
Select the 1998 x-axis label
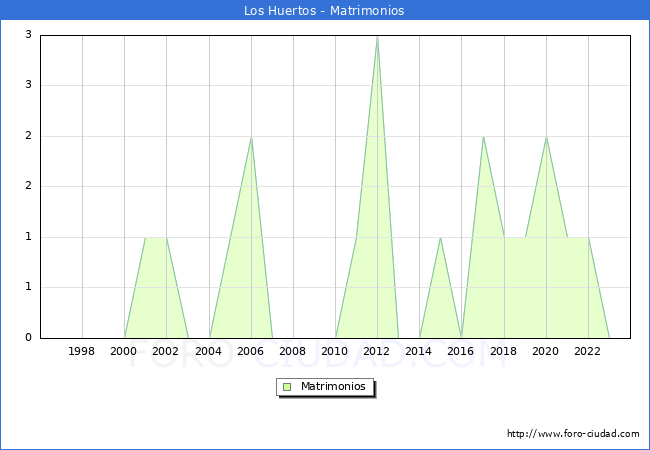82,352
